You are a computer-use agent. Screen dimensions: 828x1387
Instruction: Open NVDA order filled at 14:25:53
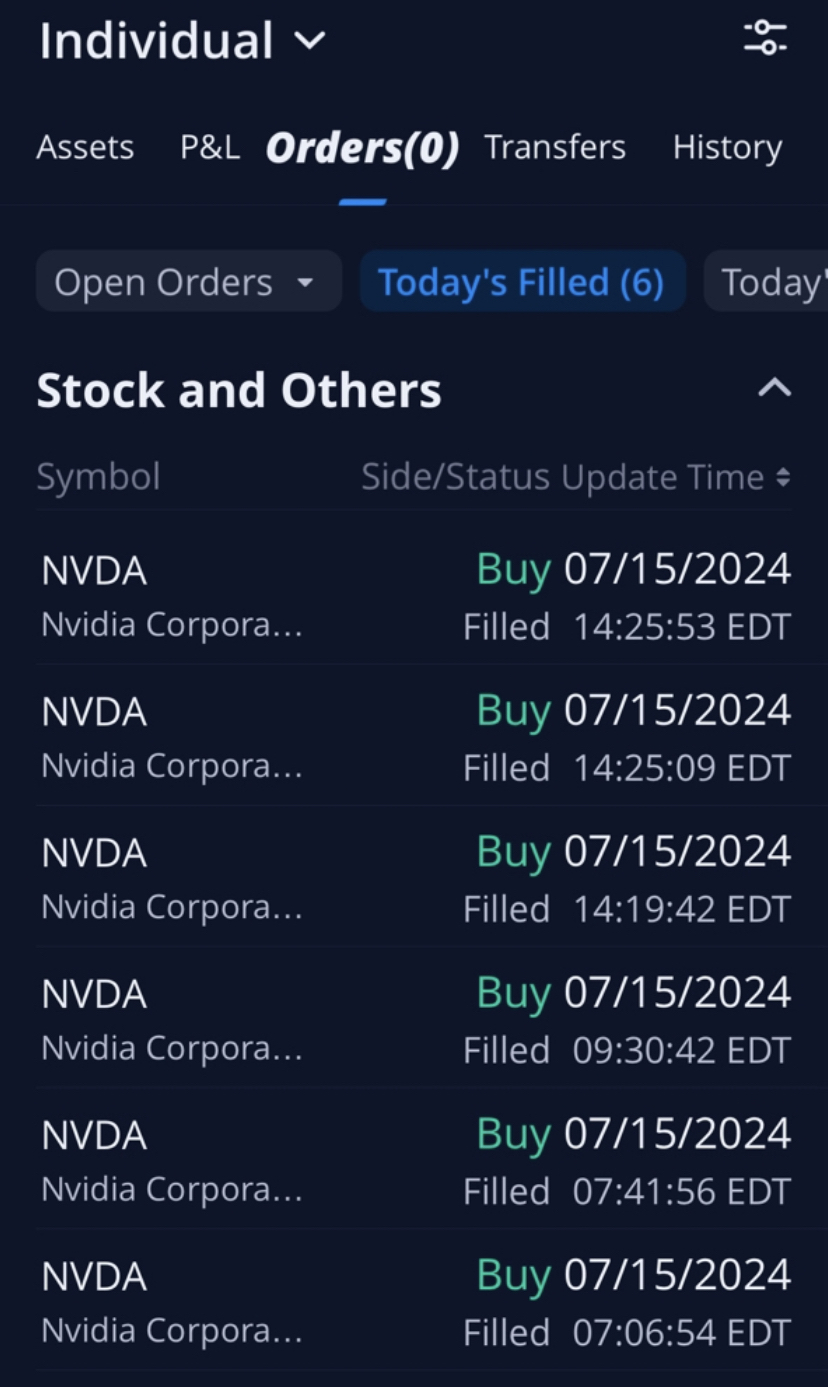pos(414,597)
